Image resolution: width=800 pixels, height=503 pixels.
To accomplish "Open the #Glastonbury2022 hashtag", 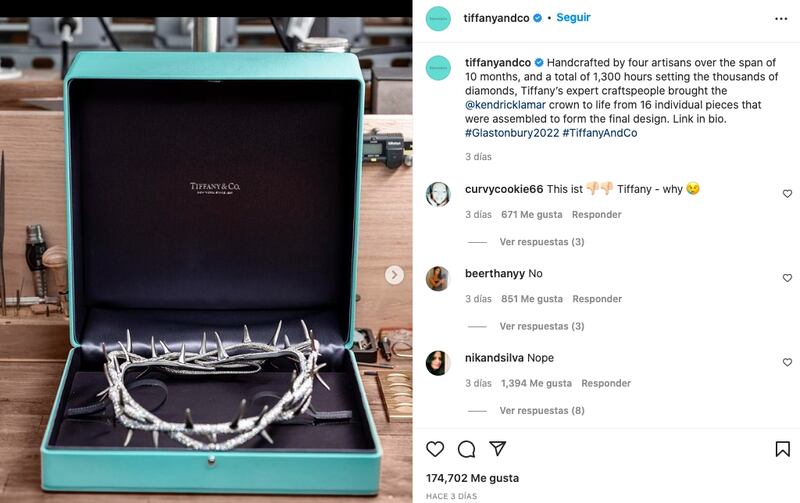I will point(512,133).
